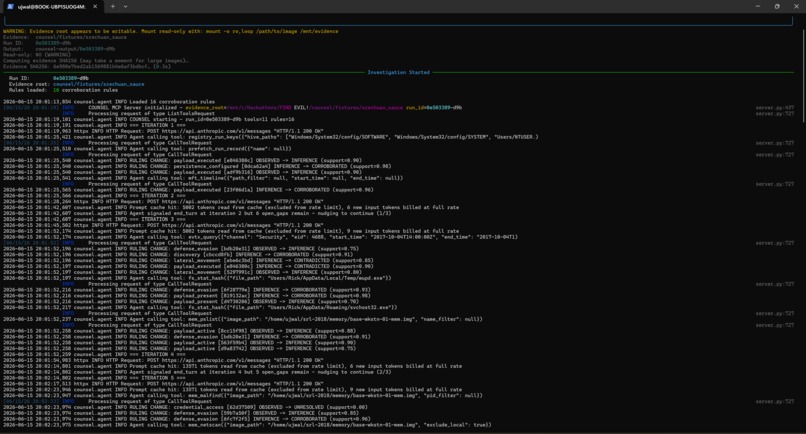806x434 pixels.
Task: Click 'COUNSEL MCP Server initialized' log line
Action: pos(232,108)
